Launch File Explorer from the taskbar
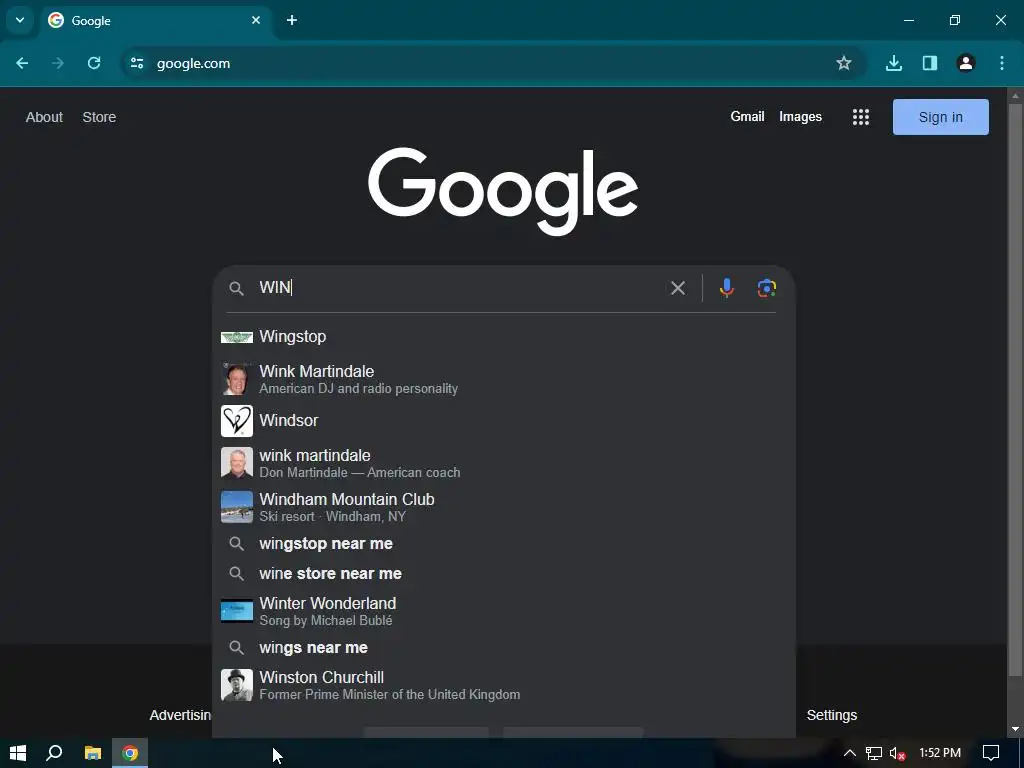Viewport: 1024px width, 768px height. pyautogui.click(x=93, y=753)
